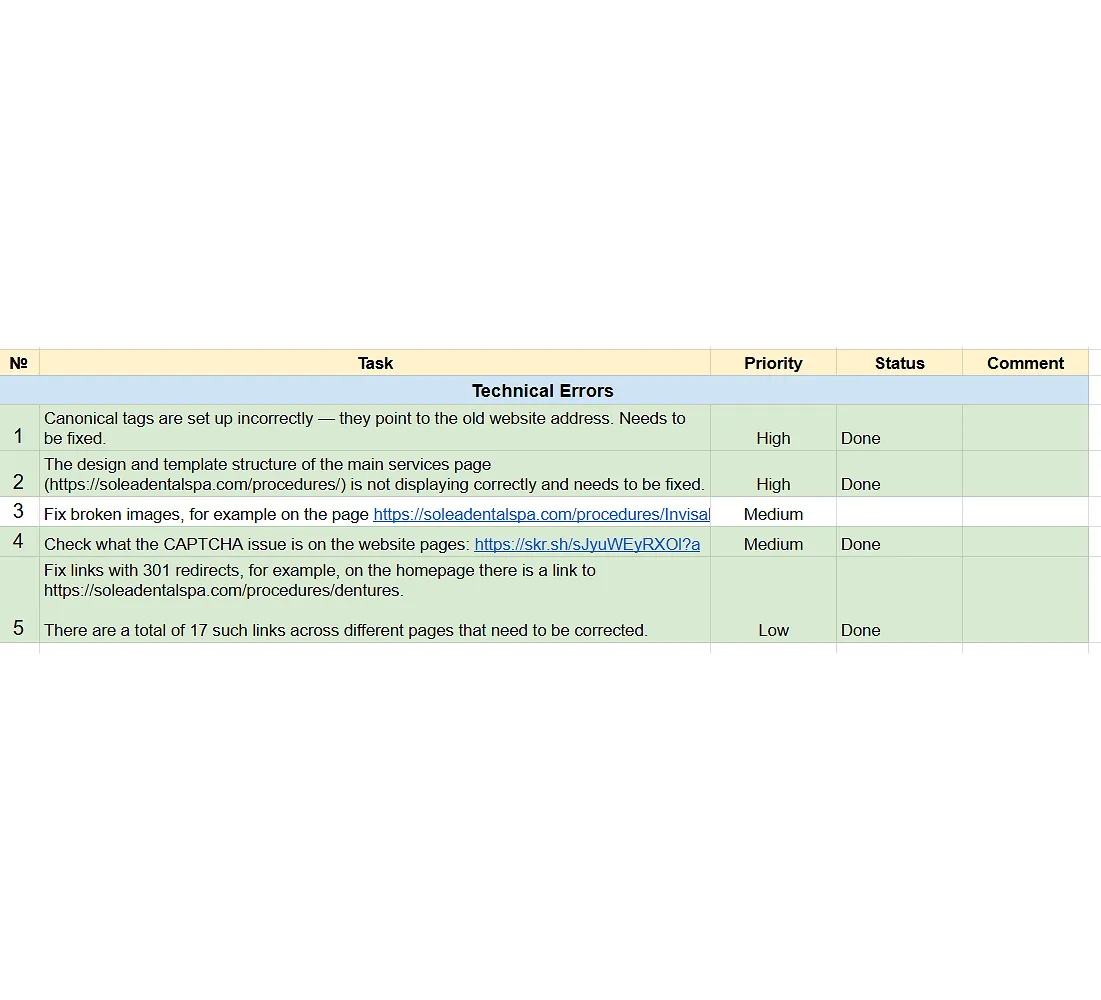Click the High priority cell in row 1
1101x1000 pixels.
pos(772,428)
